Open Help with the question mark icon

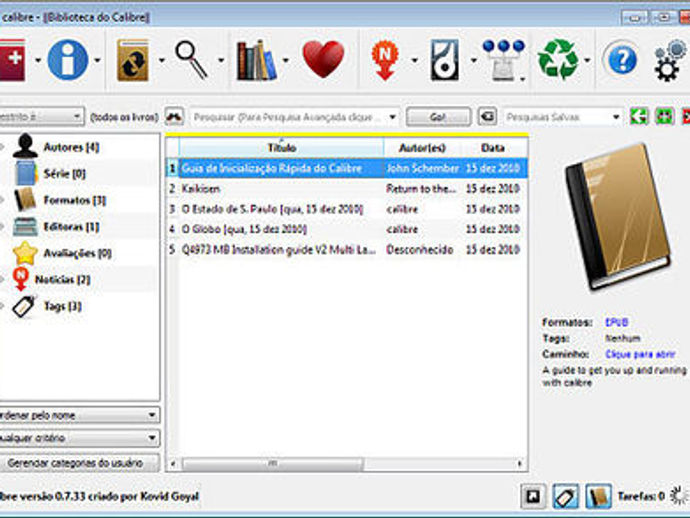click(621, 60)
